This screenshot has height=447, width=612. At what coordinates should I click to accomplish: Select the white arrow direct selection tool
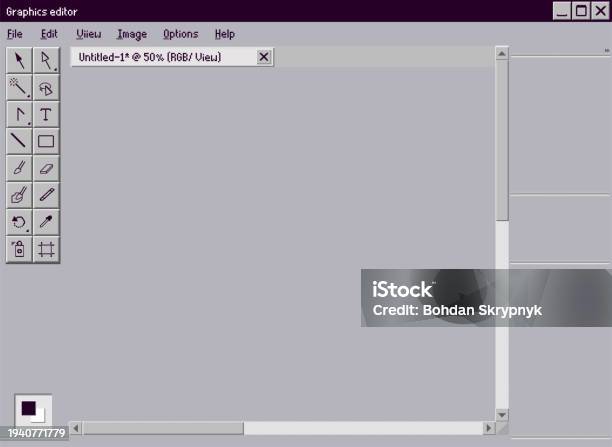(x=46, y=61)
